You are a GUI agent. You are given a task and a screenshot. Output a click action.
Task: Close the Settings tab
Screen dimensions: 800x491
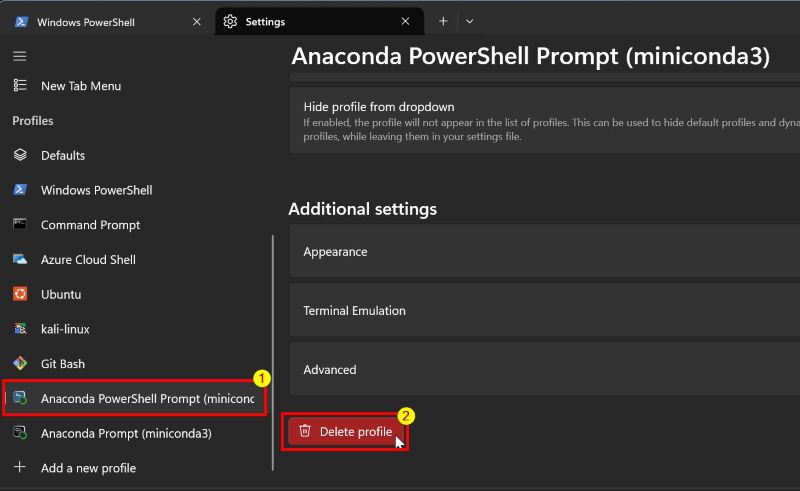405,22
